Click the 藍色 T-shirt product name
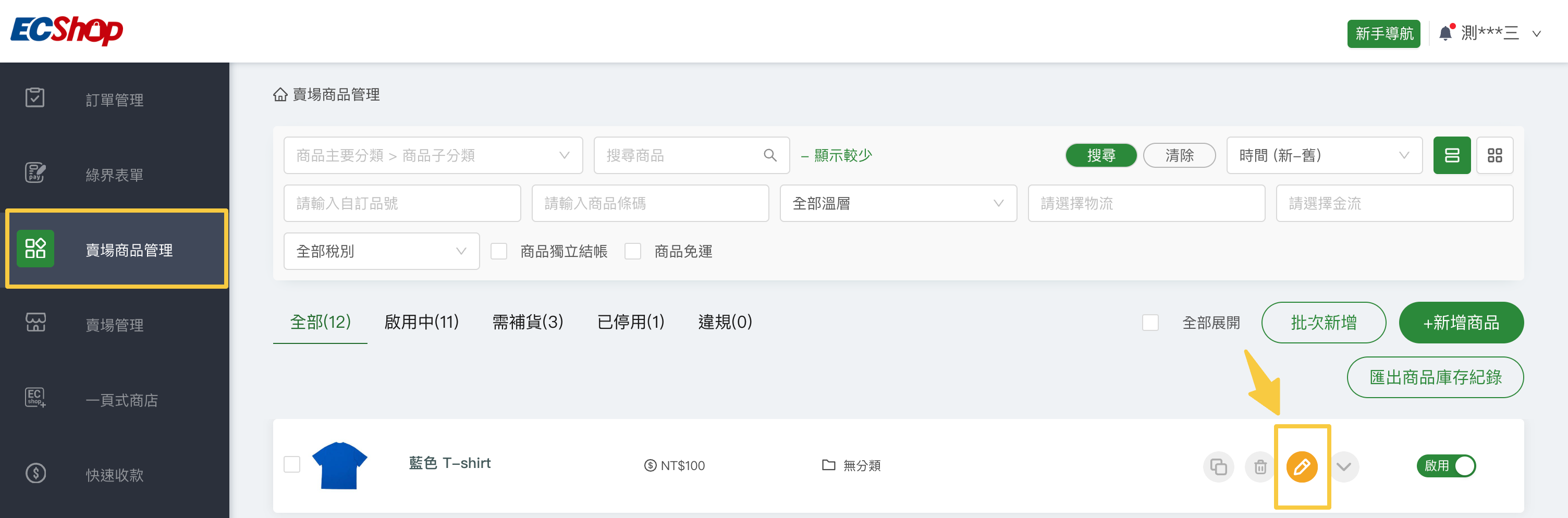This screenshot has width=1568, height=518. click(449, 463)
